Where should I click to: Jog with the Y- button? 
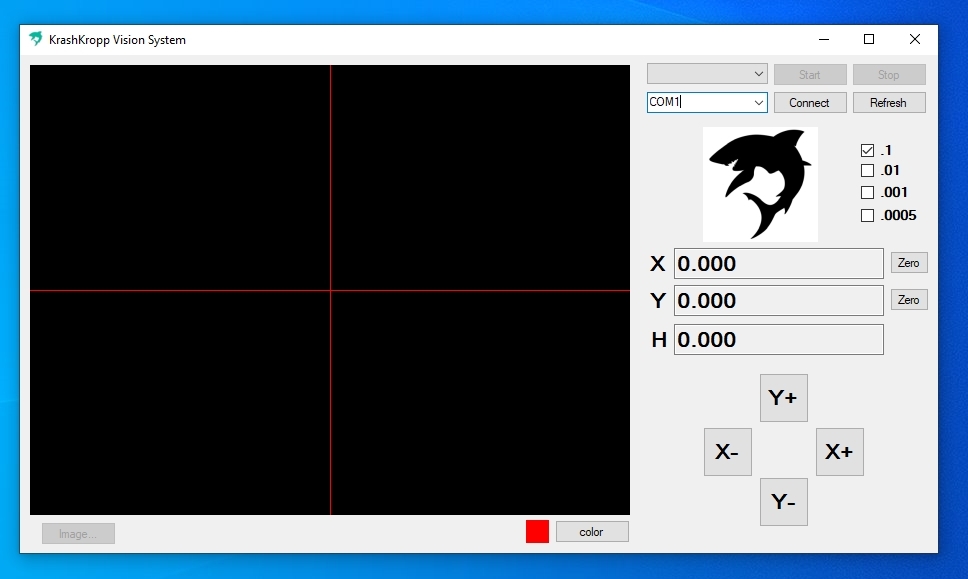click(x=783, y=502)
